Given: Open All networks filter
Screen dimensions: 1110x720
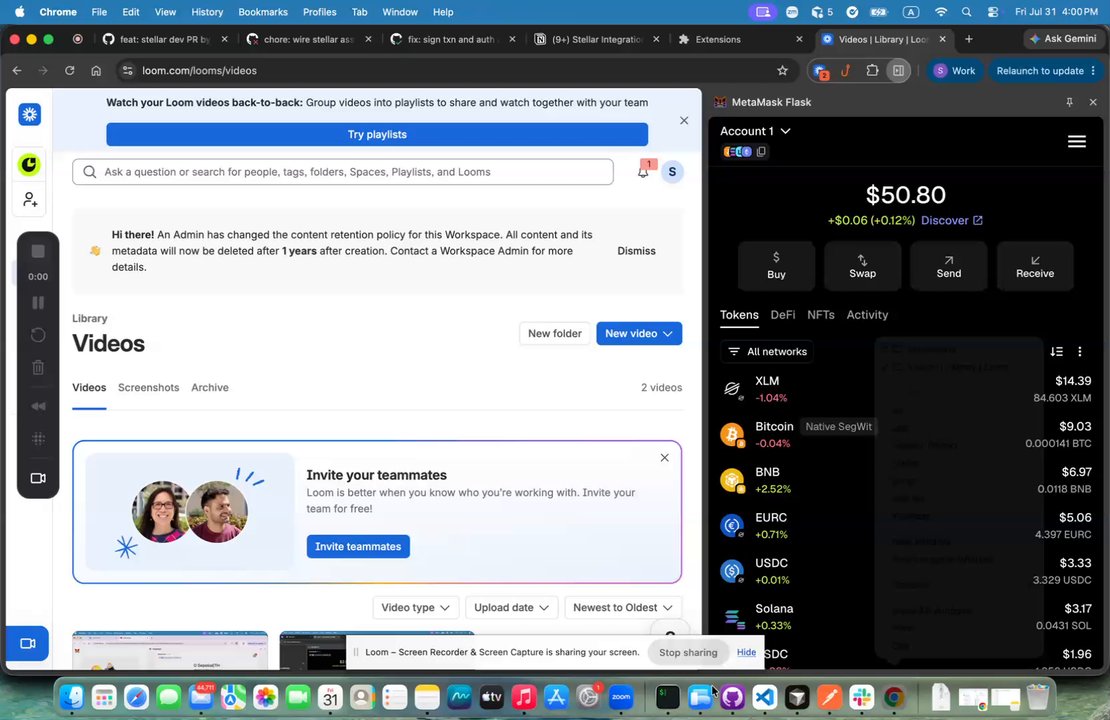Looking at the screenshot, I should click(x=767, y=352).
